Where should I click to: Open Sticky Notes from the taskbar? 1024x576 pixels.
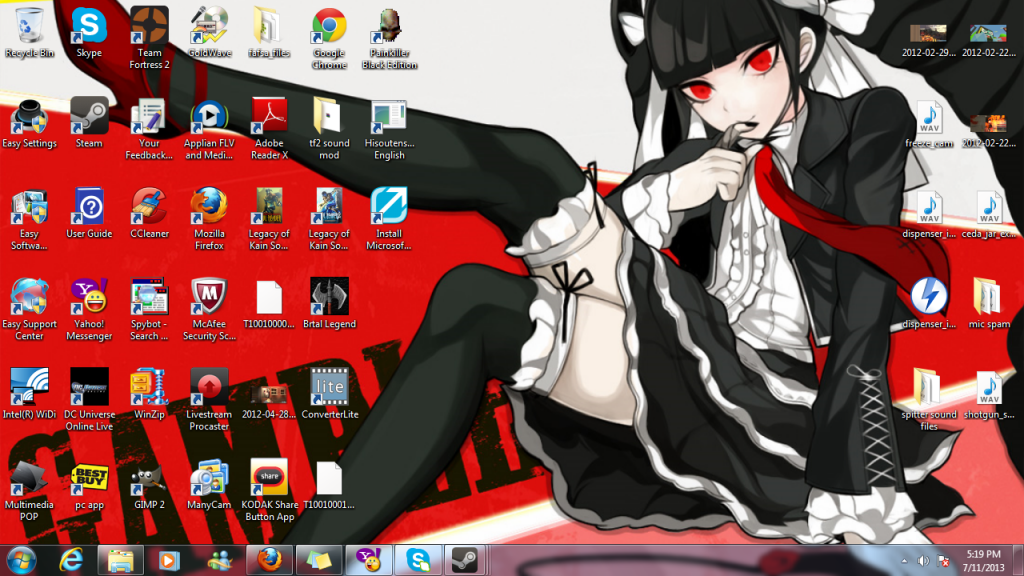pyautogui.click(x=318, y=560)
